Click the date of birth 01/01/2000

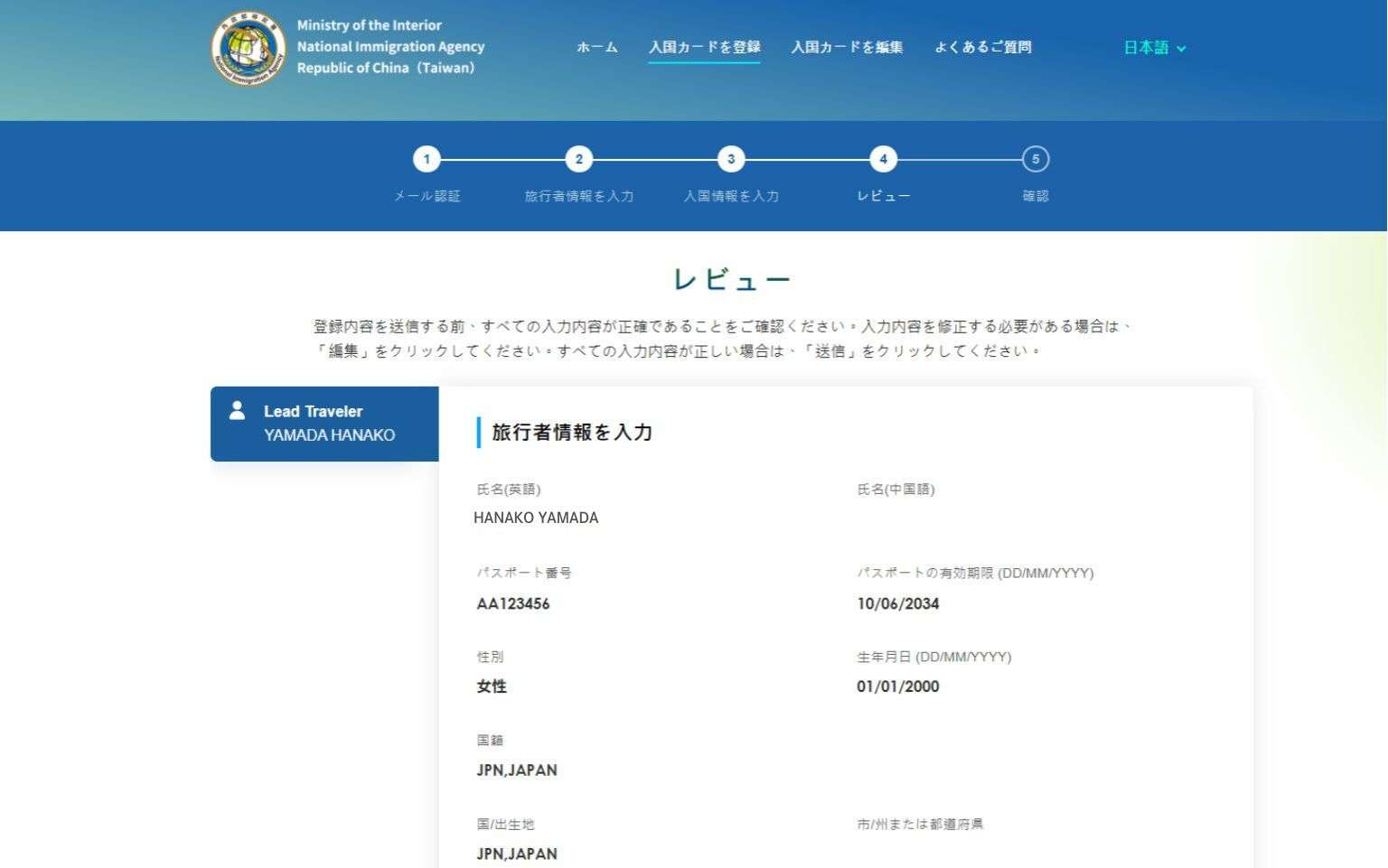(x=898, y=686)
